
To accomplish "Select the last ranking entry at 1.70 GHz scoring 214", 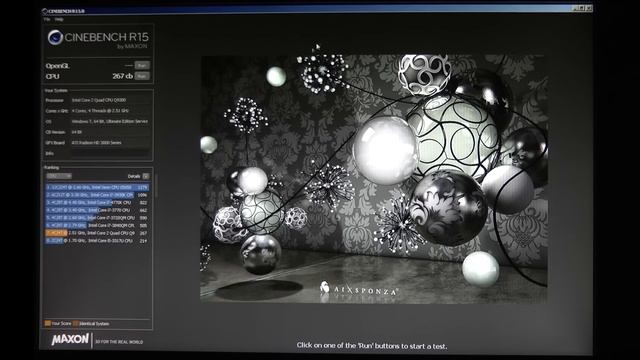I will click(x=97, y=241).
